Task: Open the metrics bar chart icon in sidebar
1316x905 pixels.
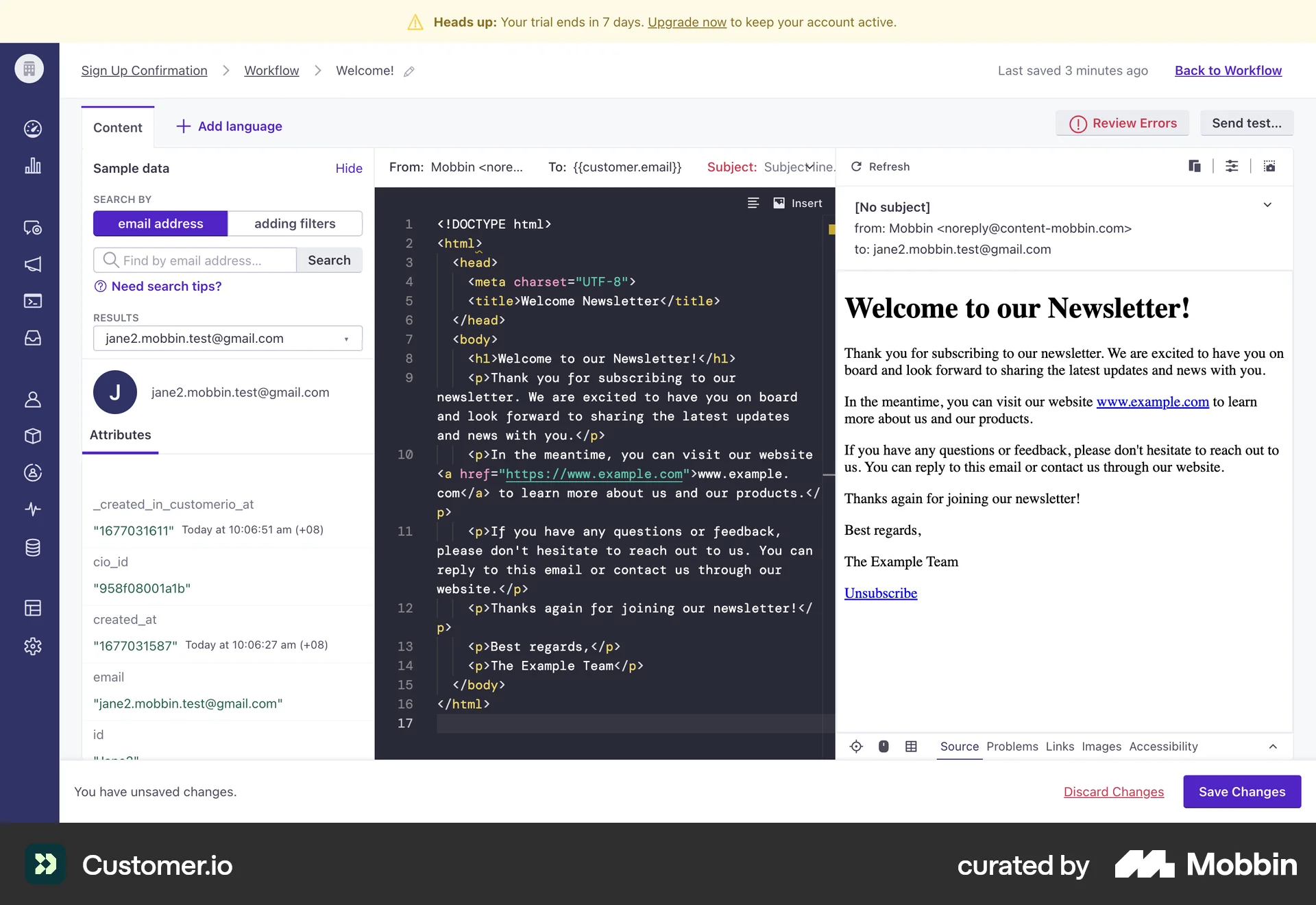Action: coord(32,165)
